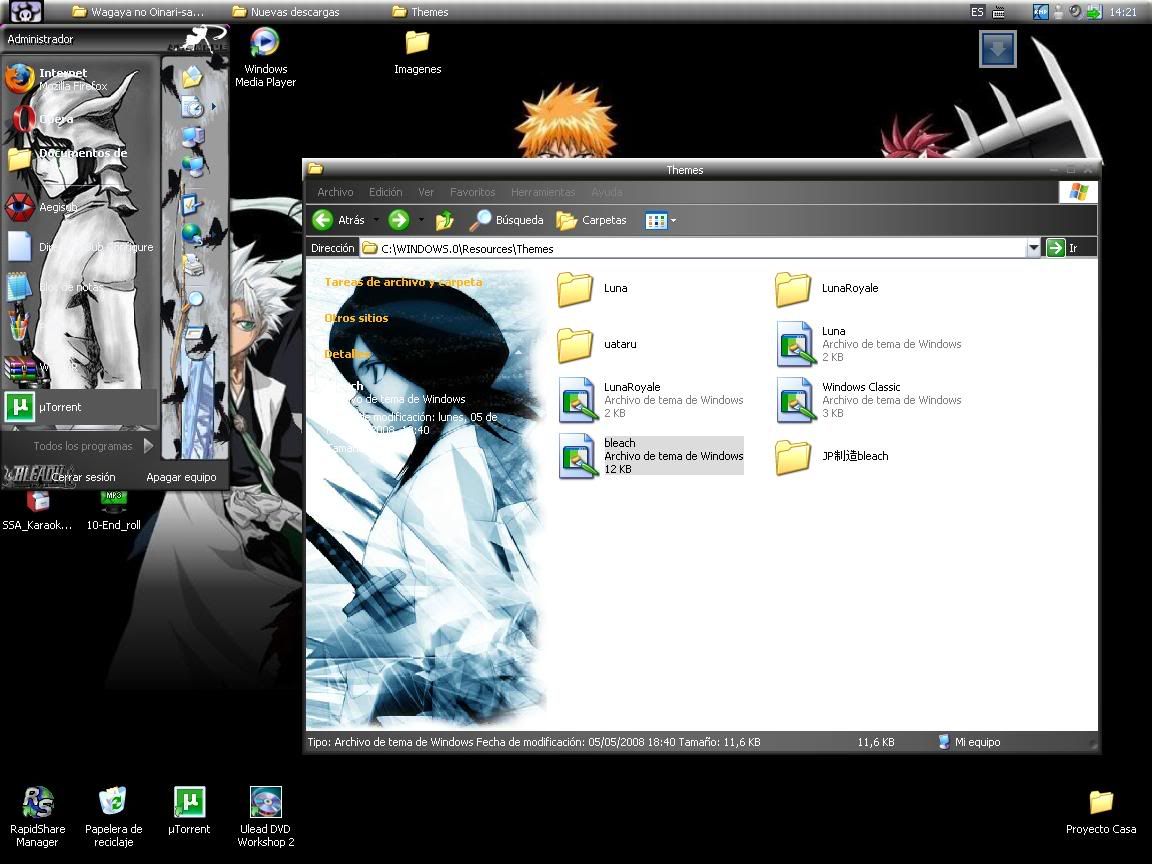Screen dimensions: 1152x864
Task: Open recent documents clock icon in start menu
Action: (x=192, y=107)
